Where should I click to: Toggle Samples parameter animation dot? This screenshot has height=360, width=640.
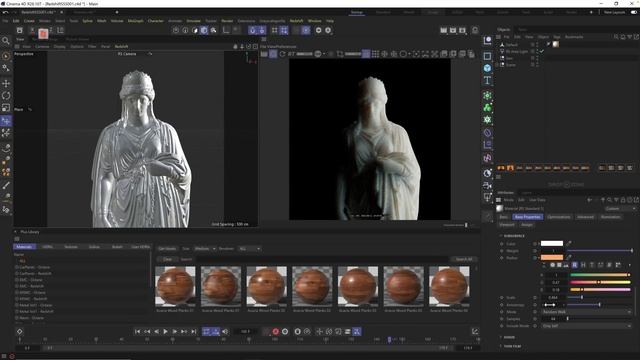[502, 319]
